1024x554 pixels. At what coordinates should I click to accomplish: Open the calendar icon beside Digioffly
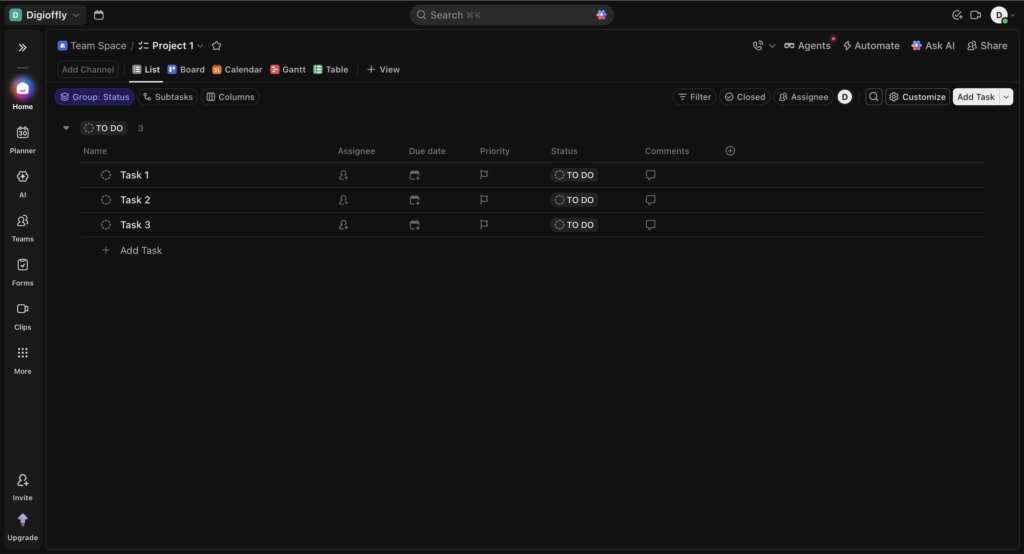click(99, 15)
